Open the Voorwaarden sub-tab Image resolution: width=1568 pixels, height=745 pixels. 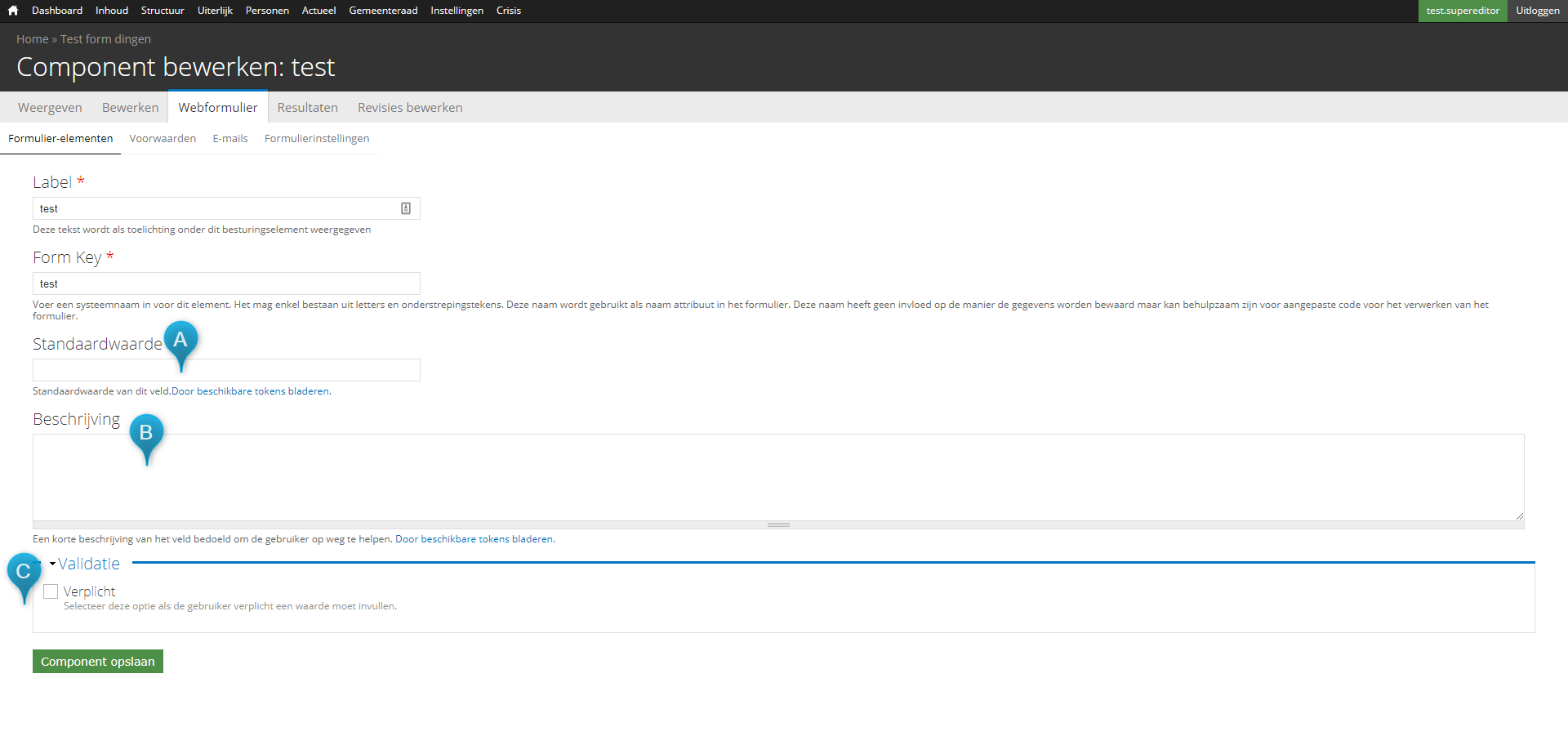(x=163, y=139)
